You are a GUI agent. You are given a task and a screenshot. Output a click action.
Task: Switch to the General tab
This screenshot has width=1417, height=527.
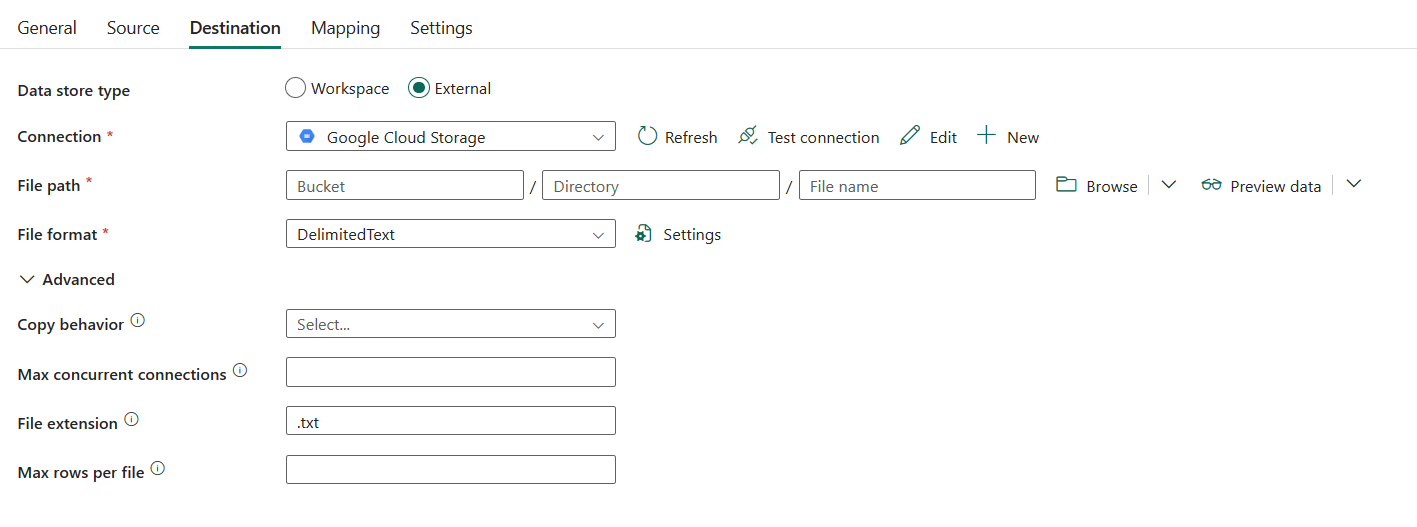47,28
